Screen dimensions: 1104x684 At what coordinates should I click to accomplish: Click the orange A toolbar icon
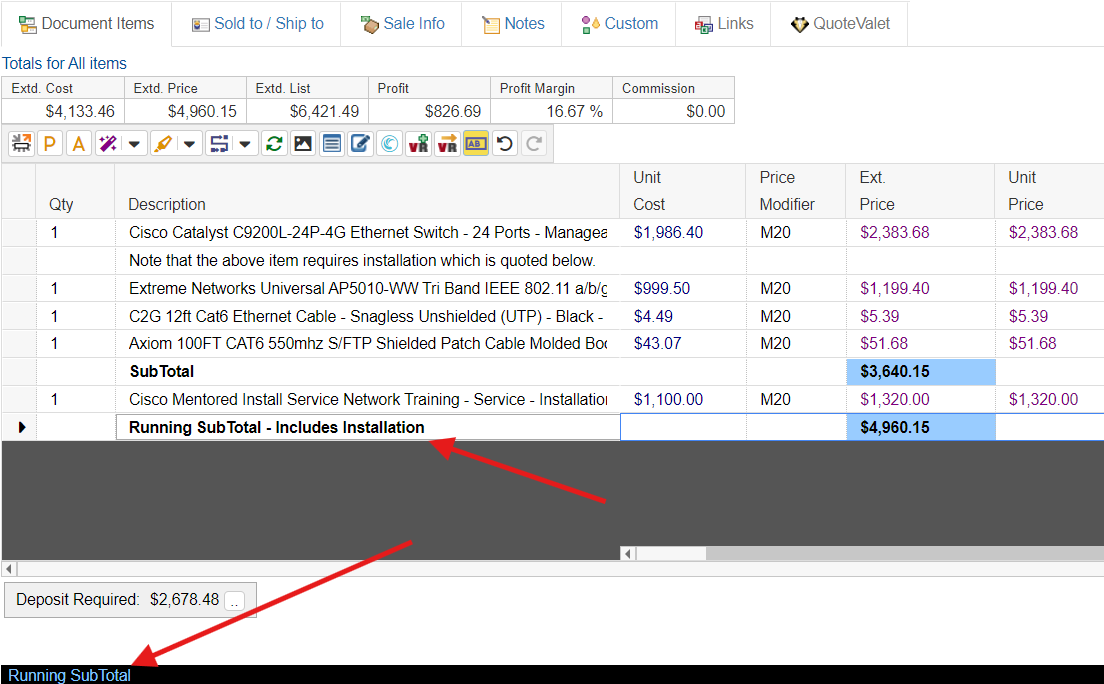[x=78, y=144]
